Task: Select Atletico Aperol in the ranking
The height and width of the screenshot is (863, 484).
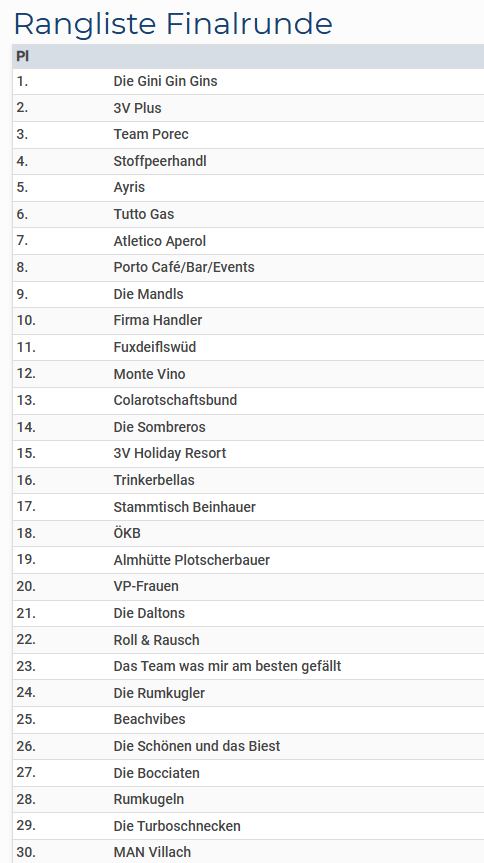Action: (x=160, y=241)
